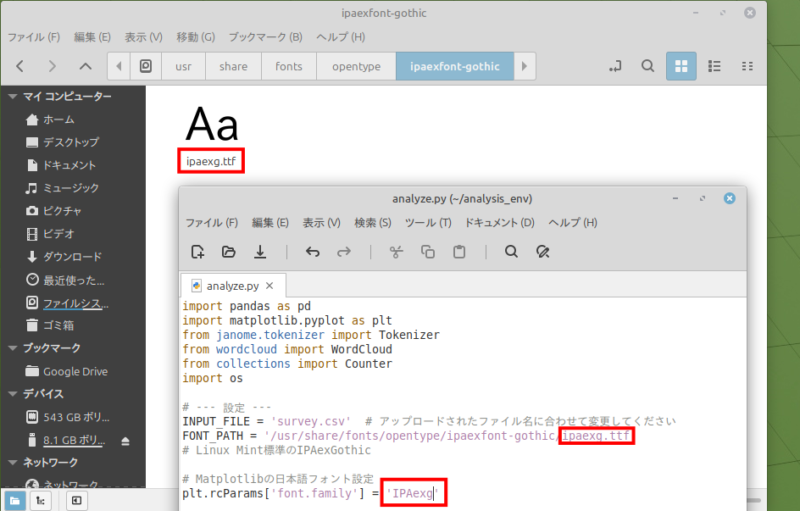Switch file manager to list view
The image size is (800, 511).
click(x=714, y=67)
